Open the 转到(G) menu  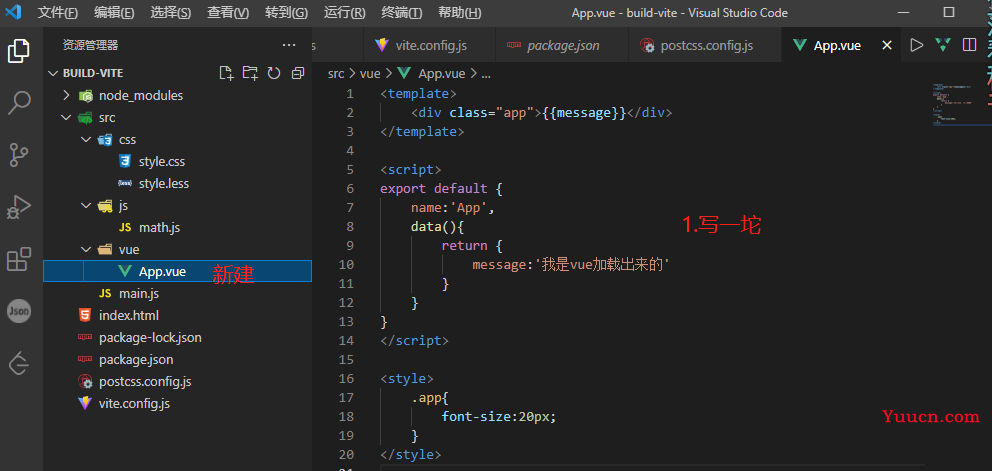(x=287, y=13)
